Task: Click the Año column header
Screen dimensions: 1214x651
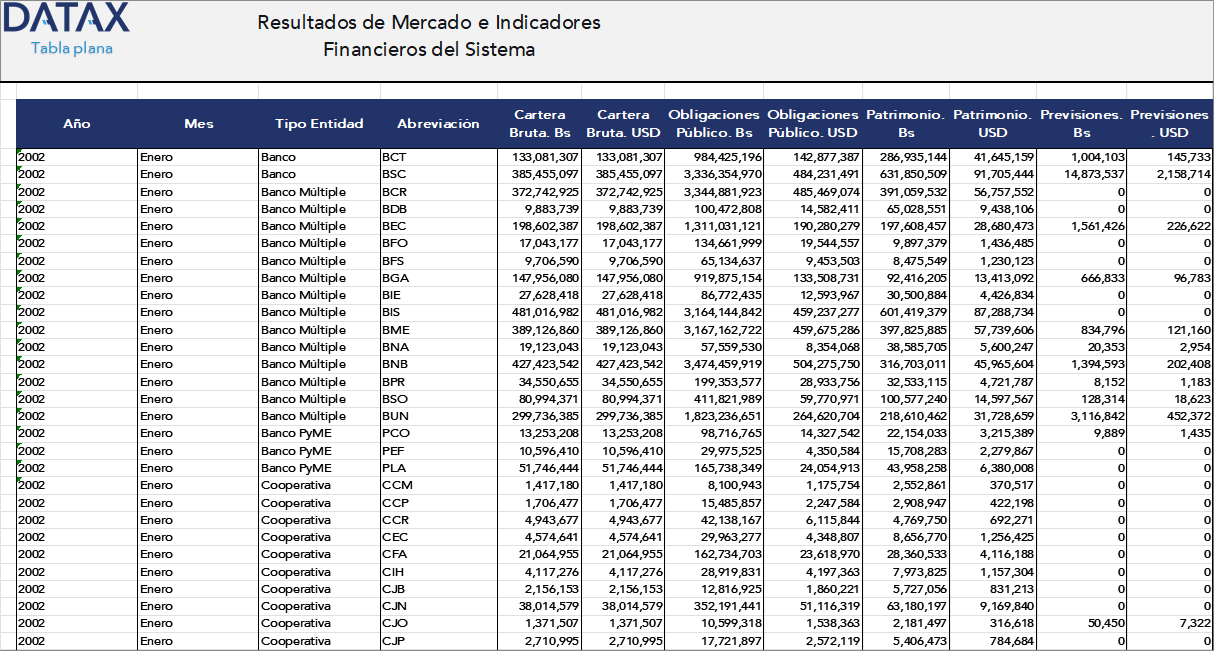Action: click(75, 123)
